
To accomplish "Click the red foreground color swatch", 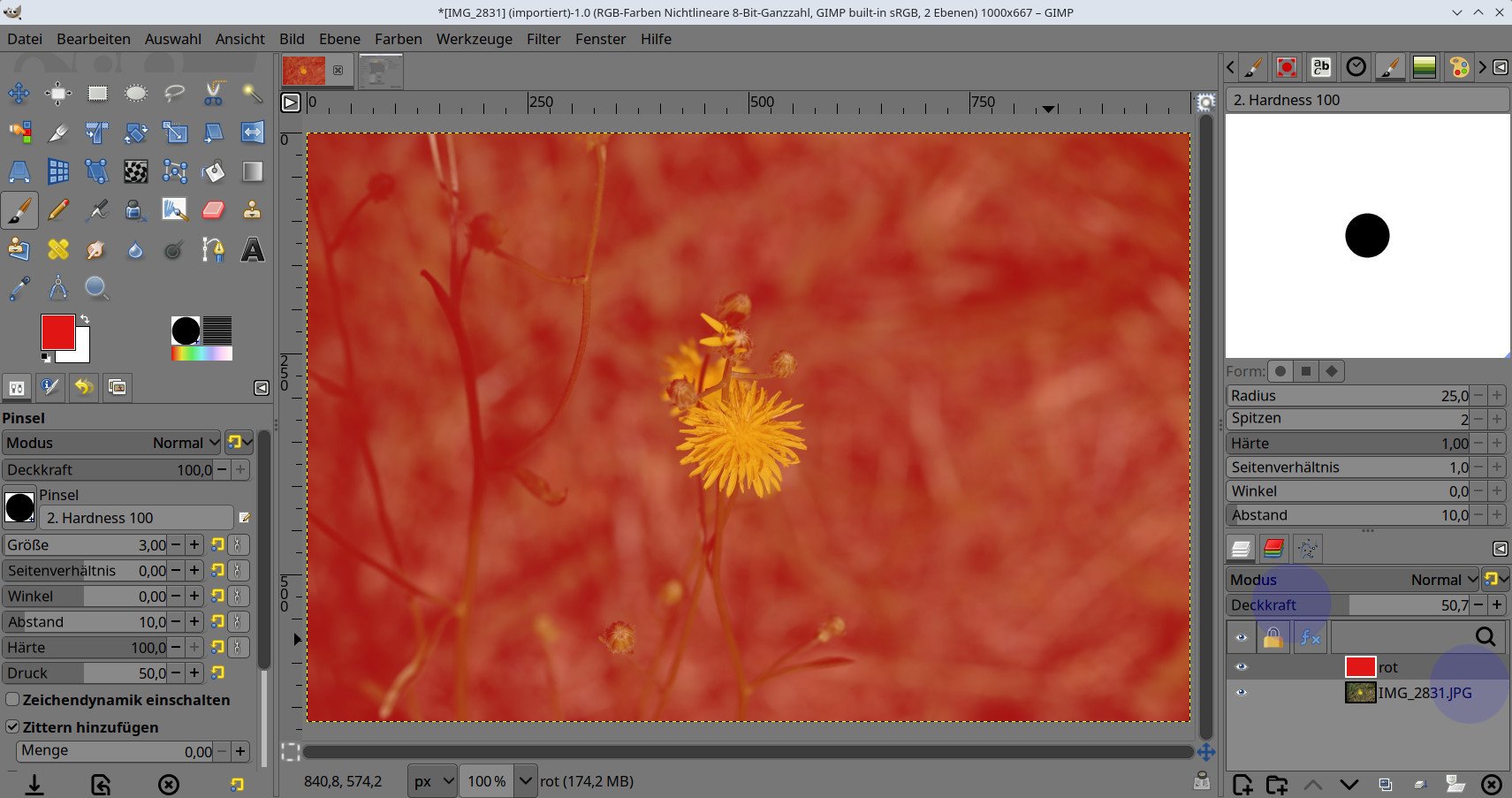I will [x=57, y=332].
